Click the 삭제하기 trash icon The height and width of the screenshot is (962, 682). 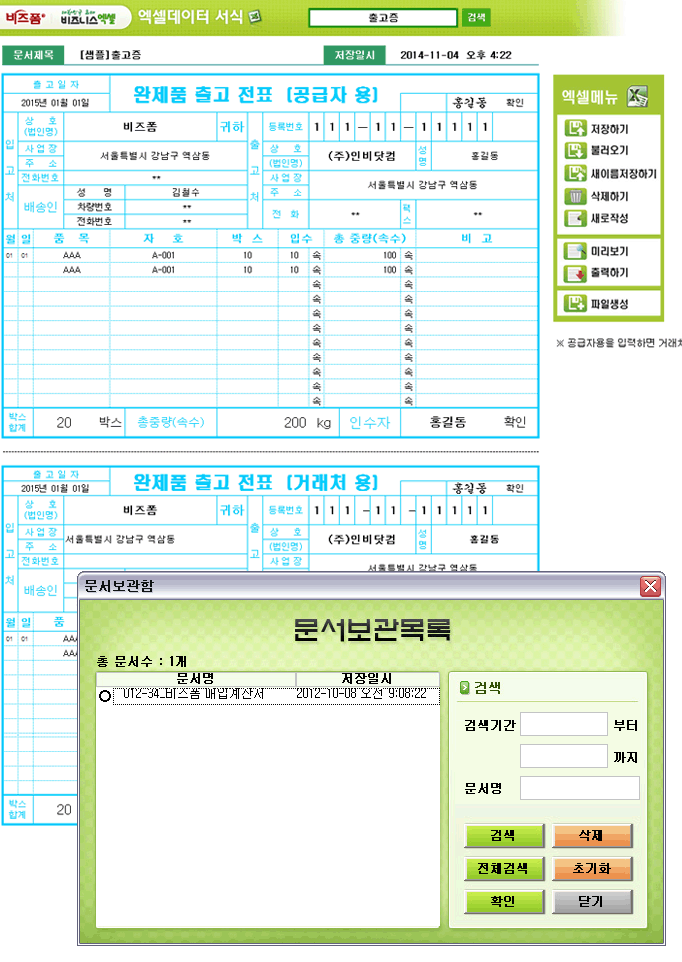point(575,196)
